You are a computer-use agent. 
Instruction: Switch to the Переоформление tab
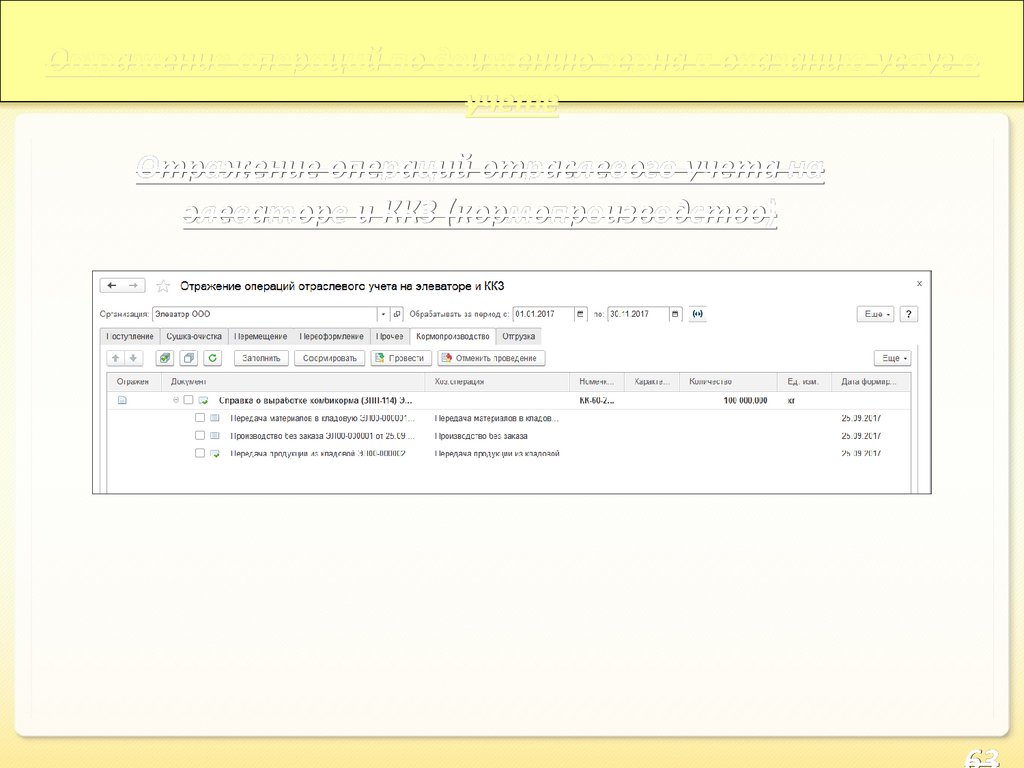coord(332,336)
